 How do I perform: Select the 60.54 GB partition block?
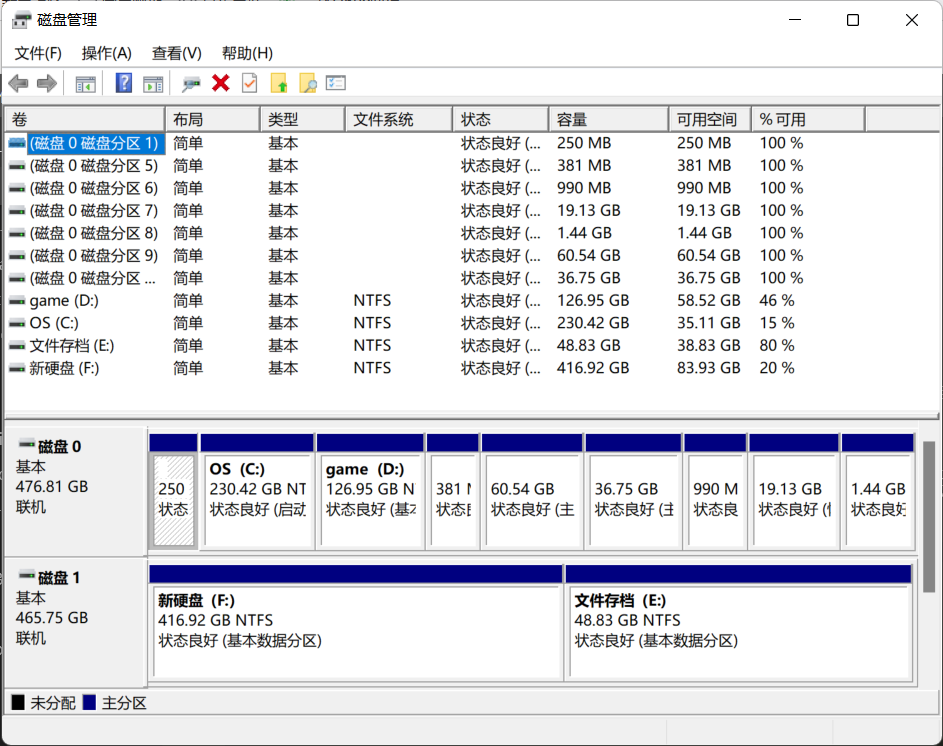click(x=533, y=501)
